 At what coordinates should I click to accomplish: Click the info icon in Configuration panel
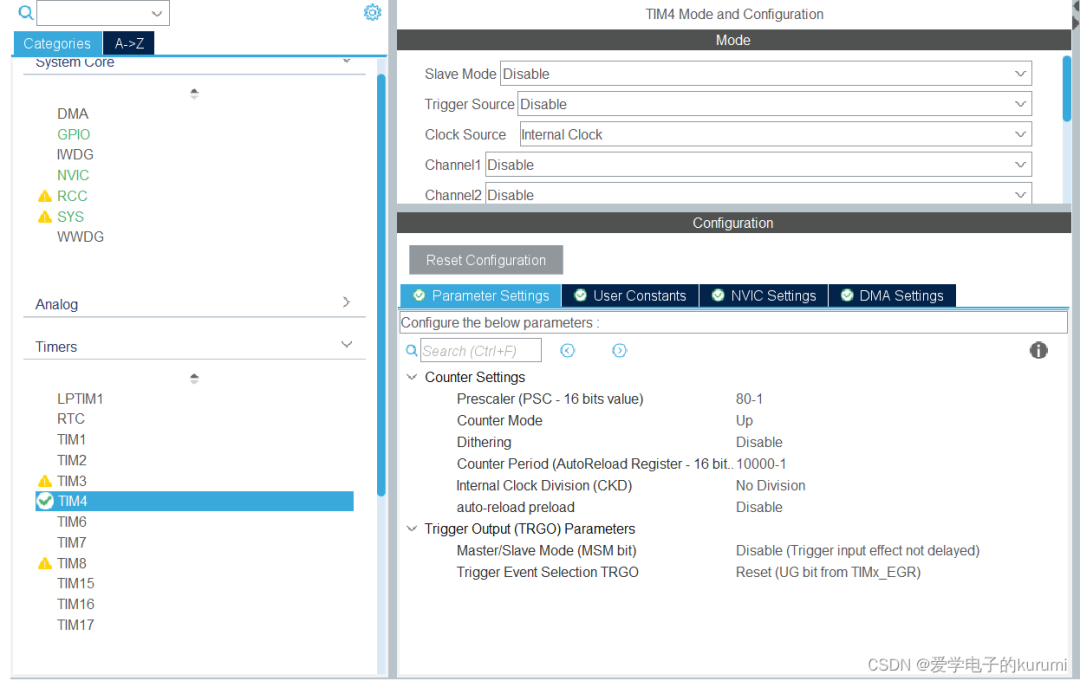[x=1038, y=350]
